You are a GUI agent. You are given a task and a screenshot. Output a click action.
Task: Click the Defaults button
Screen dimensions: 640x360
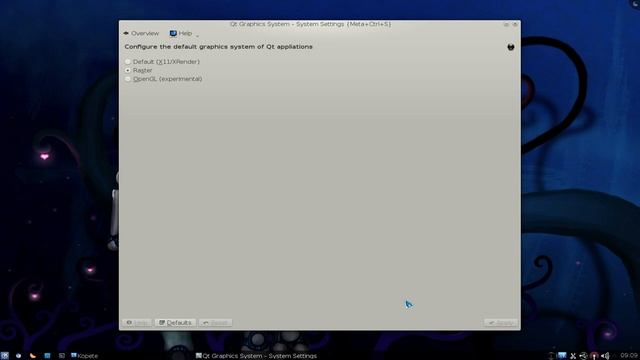click(x=176, y=322)
